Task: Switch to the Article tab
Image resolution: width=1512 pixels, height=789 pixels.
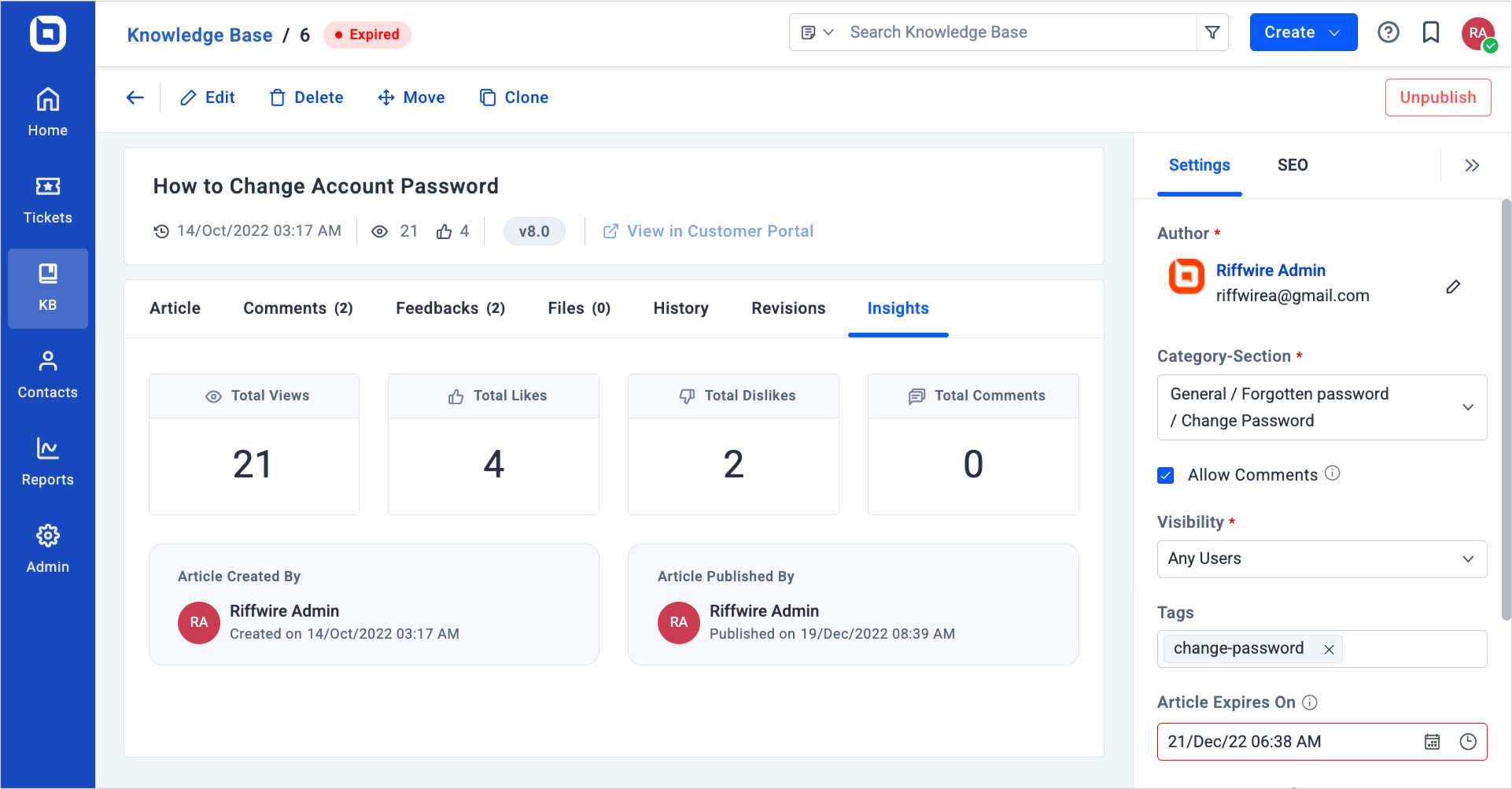Action: [175, 308]
